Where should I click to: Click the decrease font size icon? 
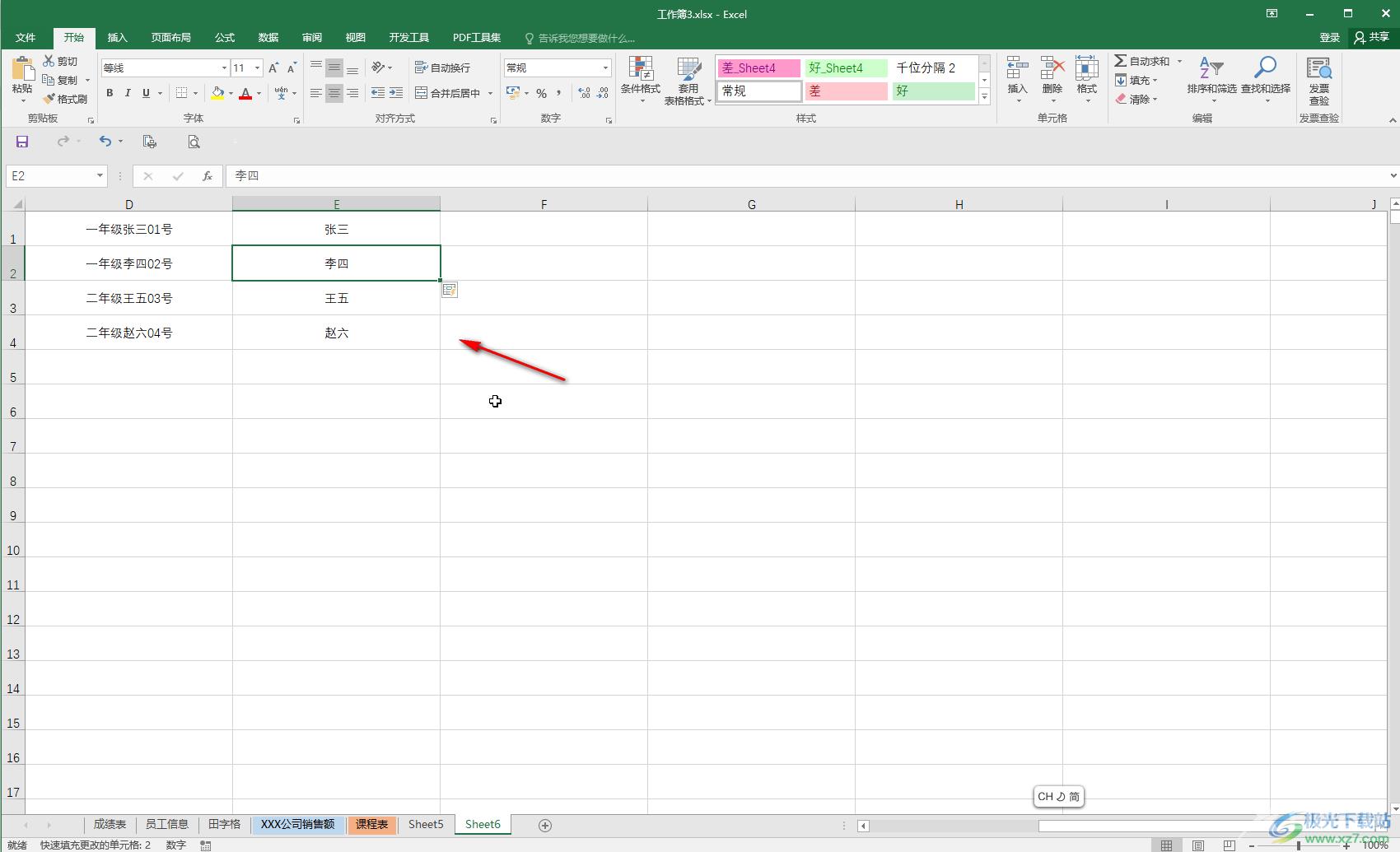tap(292, 68)
